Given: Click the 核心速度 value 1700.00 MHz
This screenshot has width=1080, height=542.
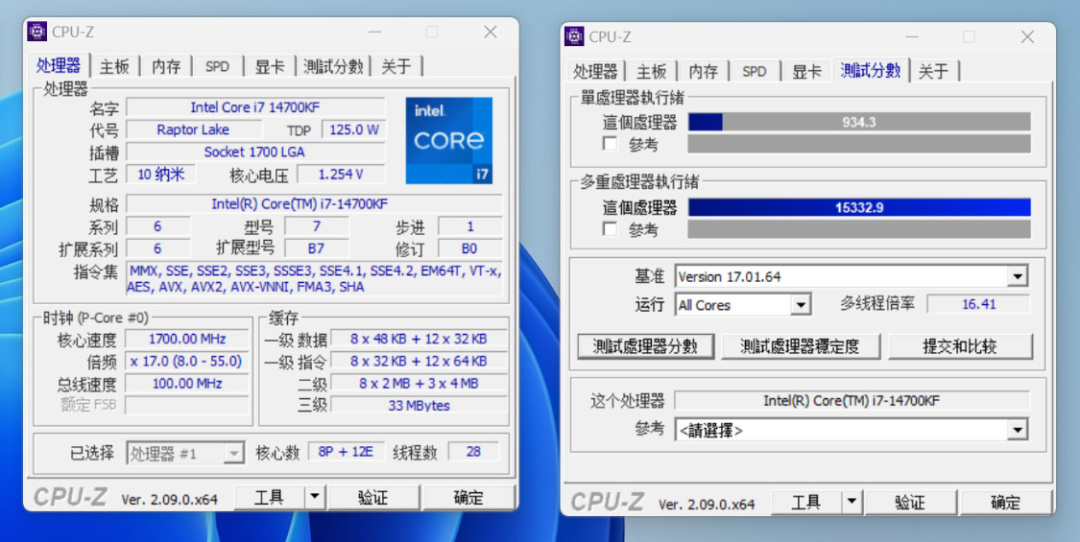Looking at the screenshot, I should pos(187,339).
